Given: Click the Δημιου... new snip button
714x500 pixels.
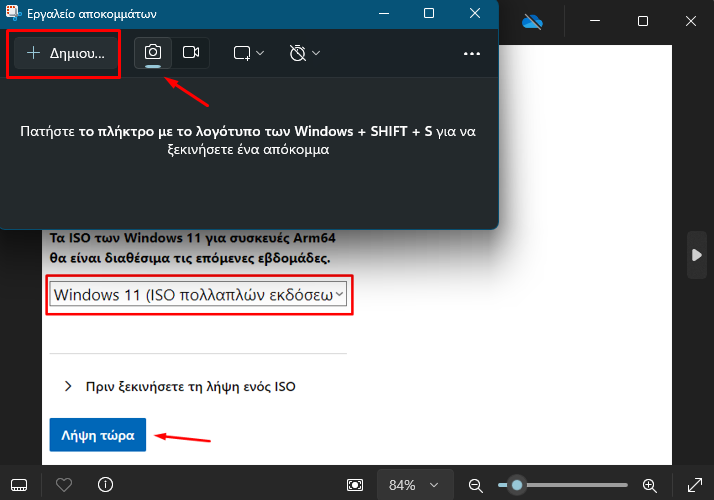Looking at the screenshot, I should tap(66, 53).
